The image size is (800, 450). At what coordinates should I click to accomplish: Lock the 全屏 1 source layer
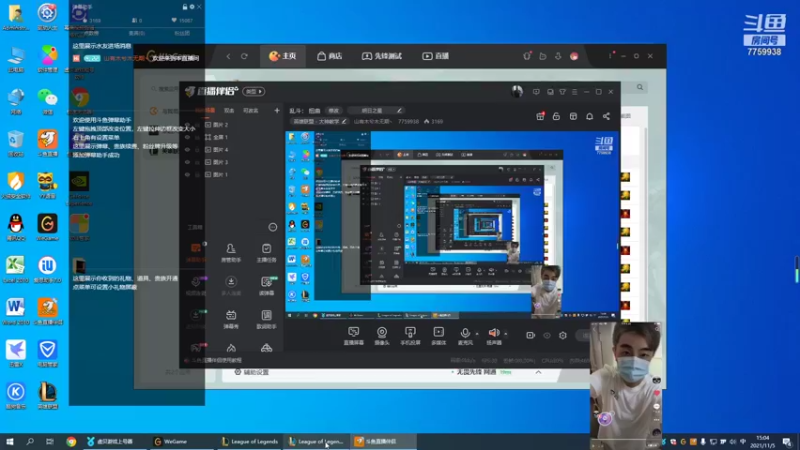point(197,137)
